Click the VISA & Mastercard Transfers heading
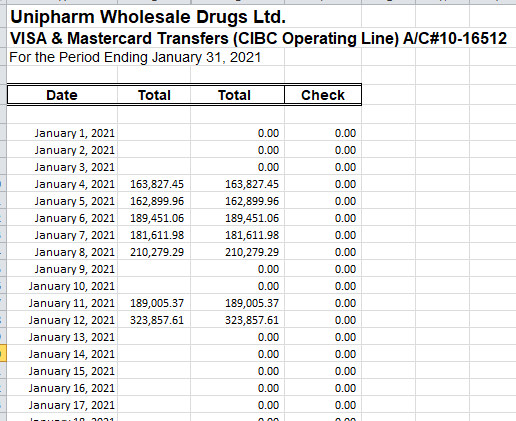516x421 pixels. (x=258, y=38)
